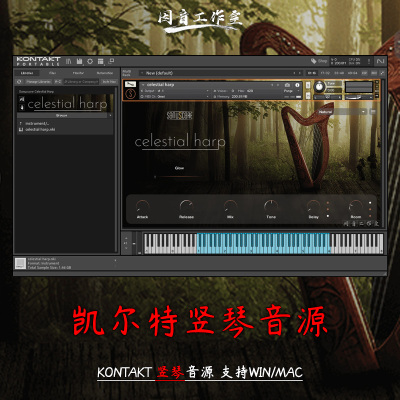This screenshot has width=400, height=400.
Task: Select rack page 49-64
Action: click(352, 73)
